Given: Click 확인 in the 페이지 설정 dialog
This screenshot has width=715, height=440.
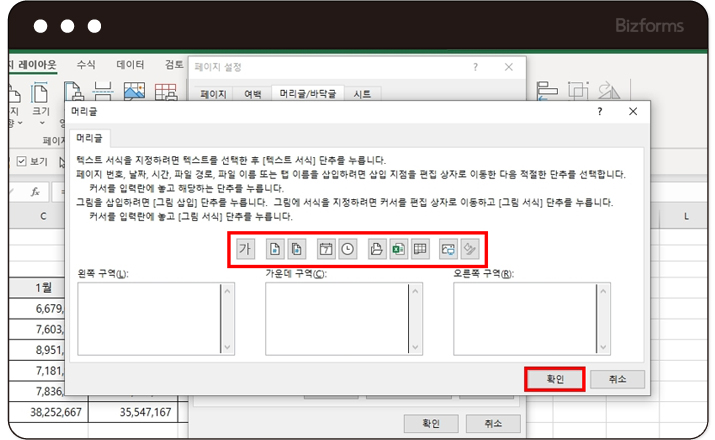Looking at the screenshot, I should click(431, 424).
